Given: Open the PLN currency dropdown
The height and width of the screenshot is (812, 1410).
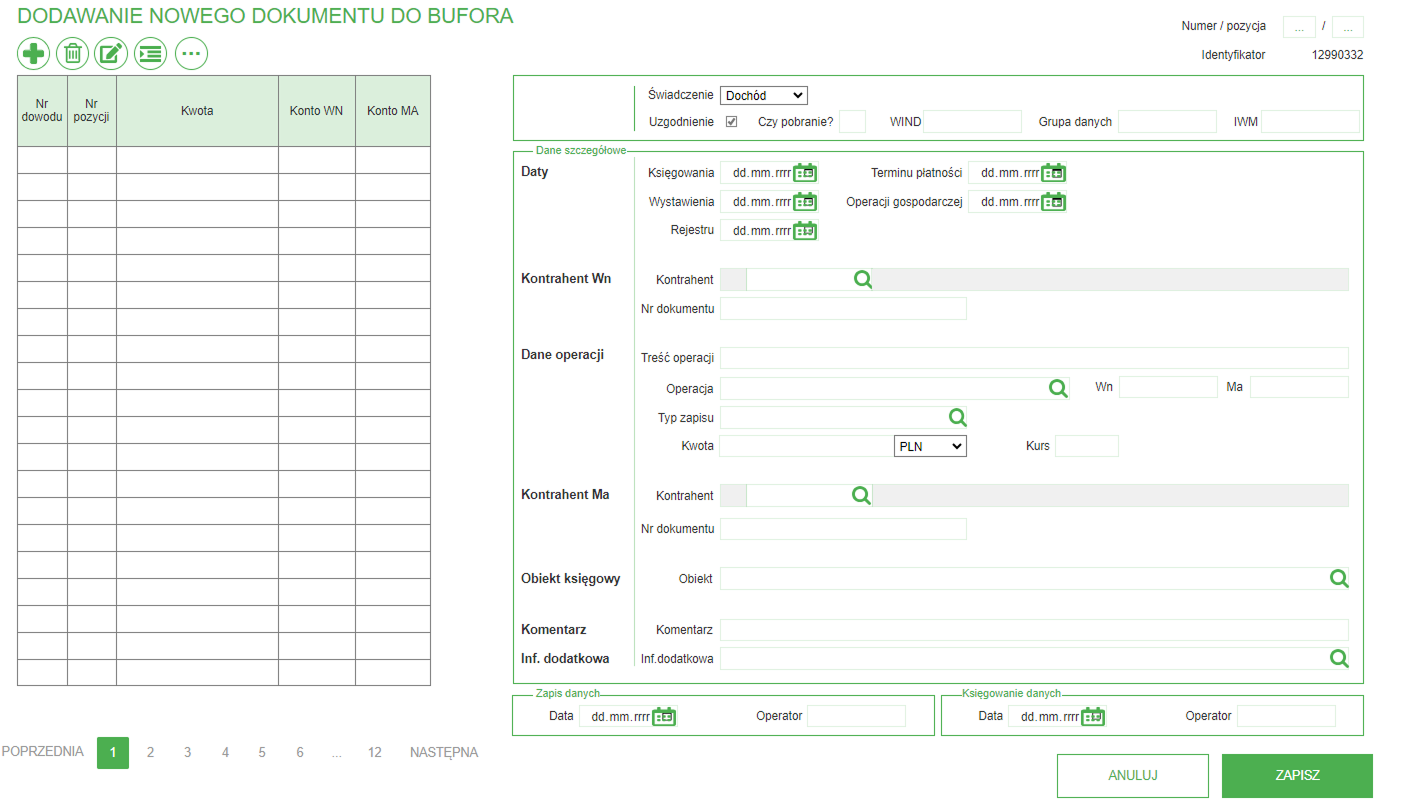Looking at the screenshot, I should (930, 446).
